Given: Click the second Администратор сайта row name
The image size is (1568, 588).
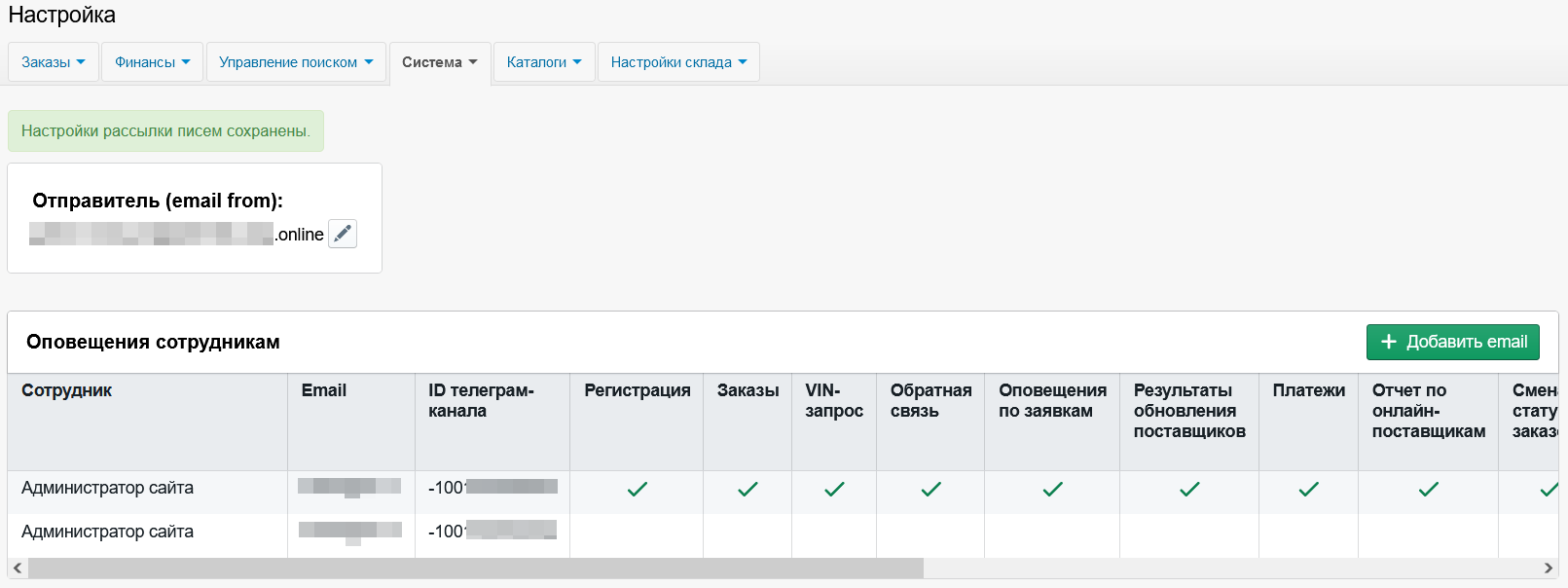Looking at the screenshot, I should point(107,532).
